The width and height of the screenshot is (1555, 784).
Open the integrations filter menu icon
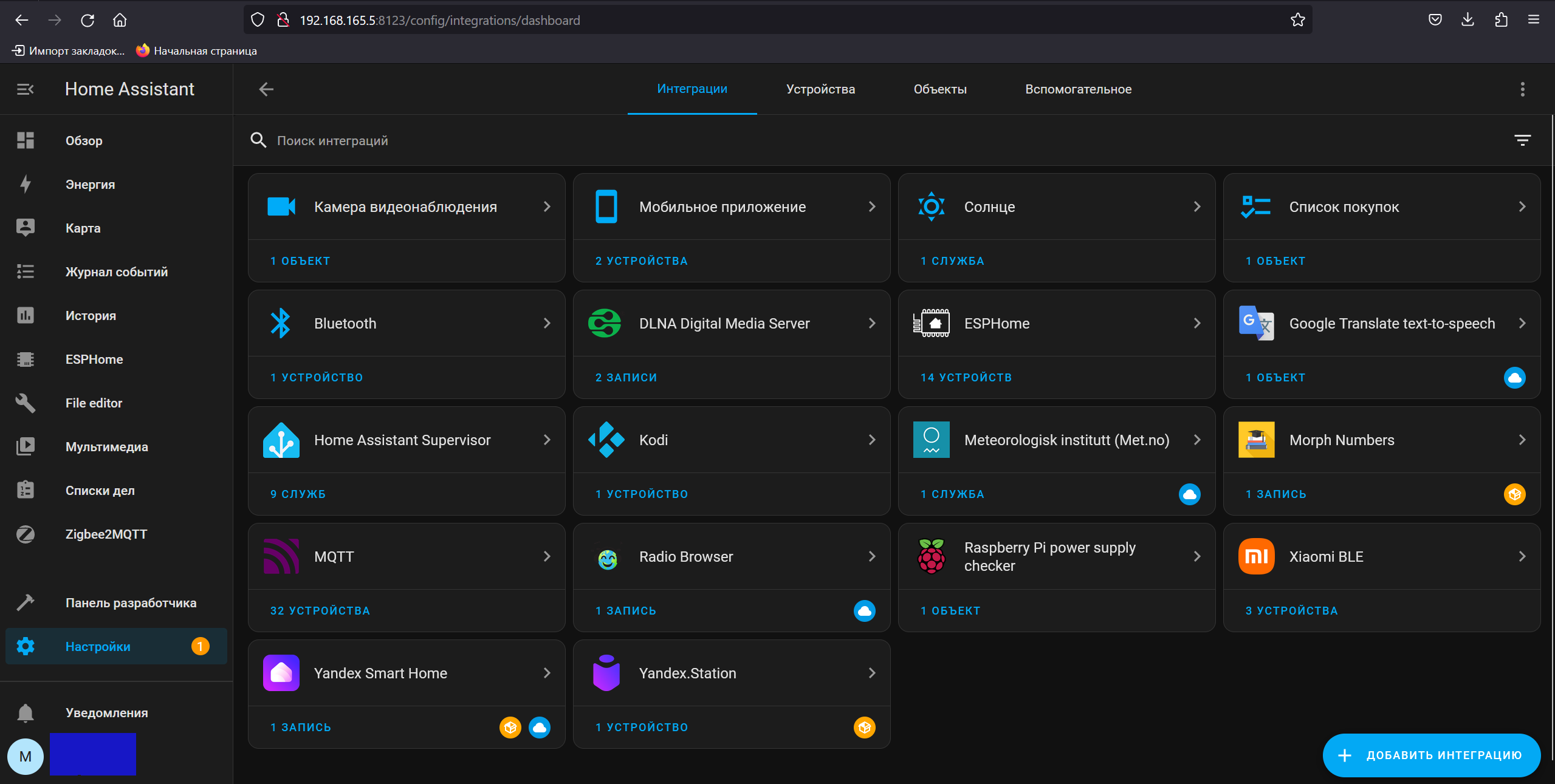(1522, 140)
